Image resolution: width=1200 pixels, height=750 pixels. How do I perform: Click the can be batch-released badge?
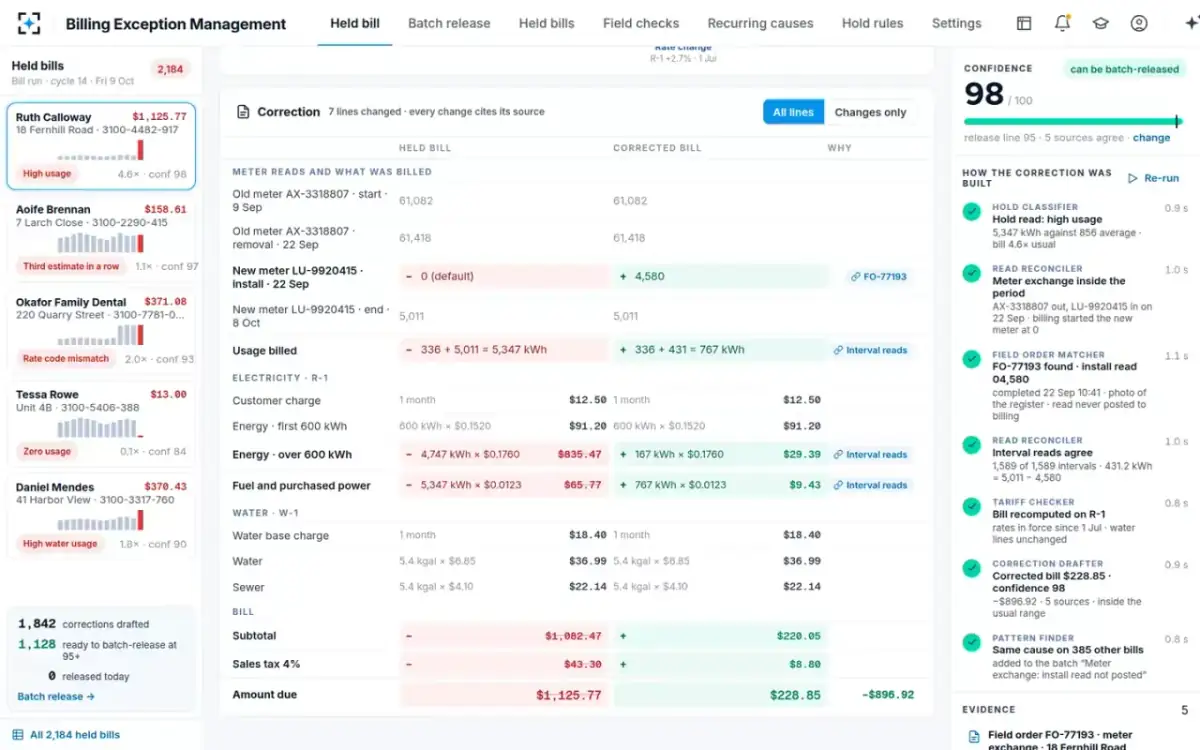tap(1124, 69)
